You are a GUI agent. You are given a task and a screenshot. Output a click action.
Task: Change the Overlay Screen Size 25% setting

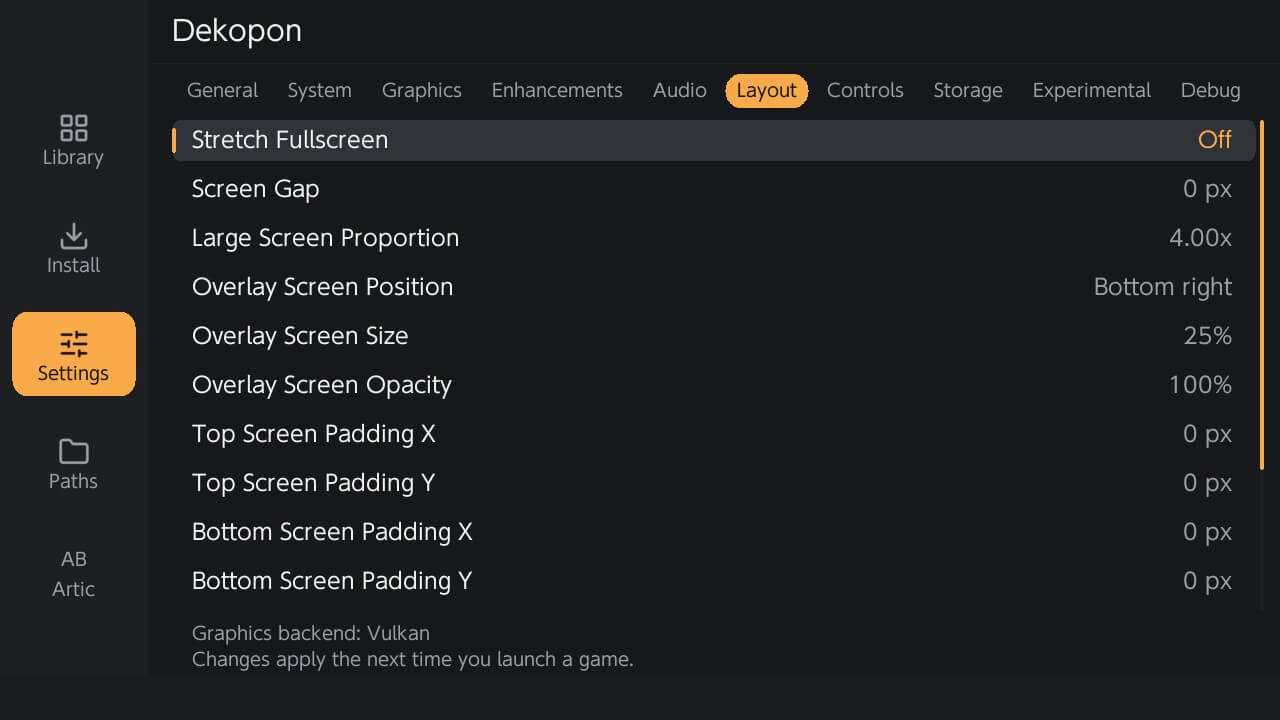pos(1207,336)
